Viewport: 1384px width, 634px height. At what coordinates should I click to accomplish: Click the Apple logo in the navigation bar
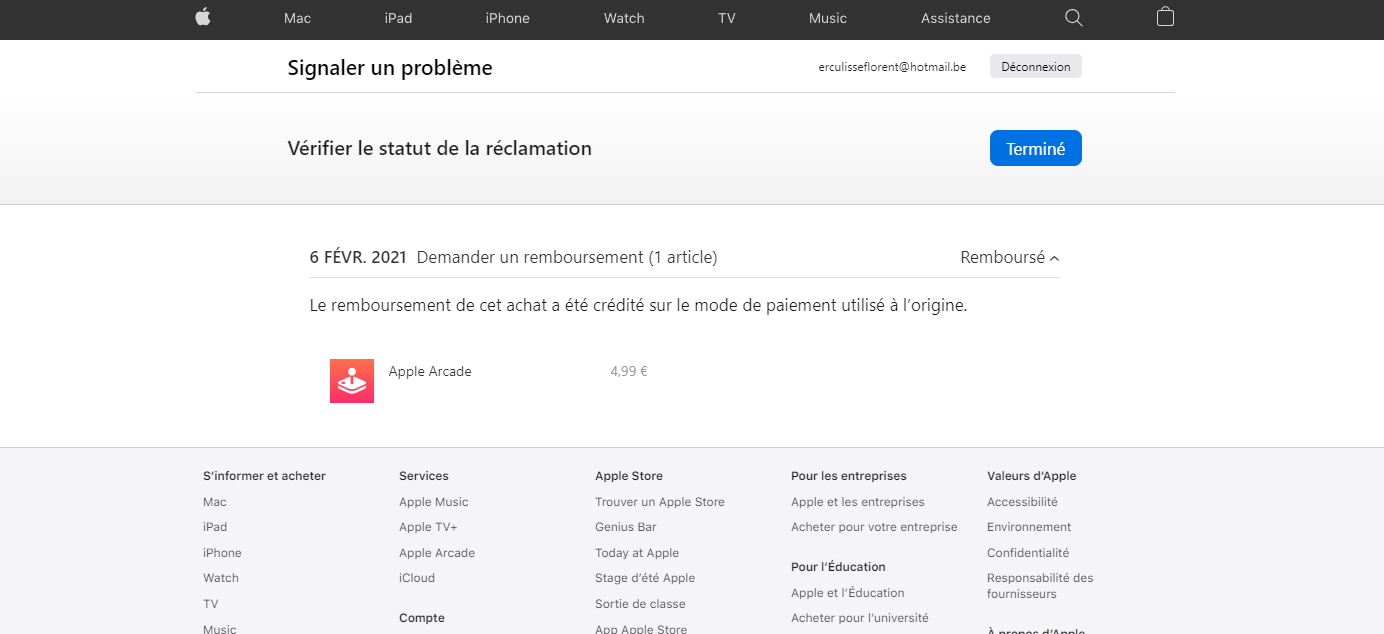pos(203,17)
